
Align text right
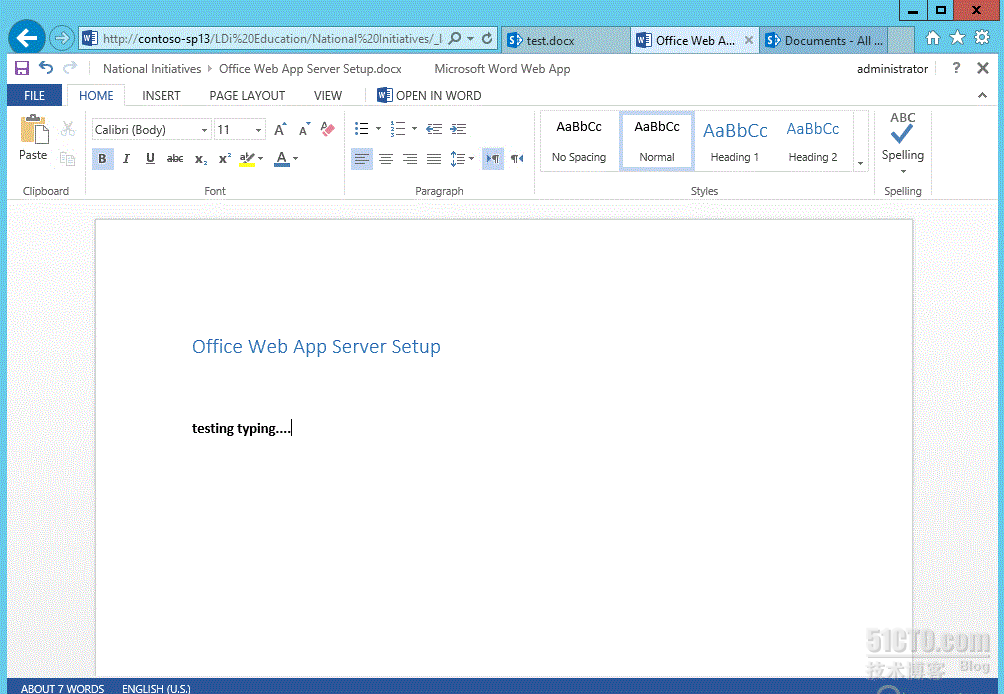(x=410, y=158)
